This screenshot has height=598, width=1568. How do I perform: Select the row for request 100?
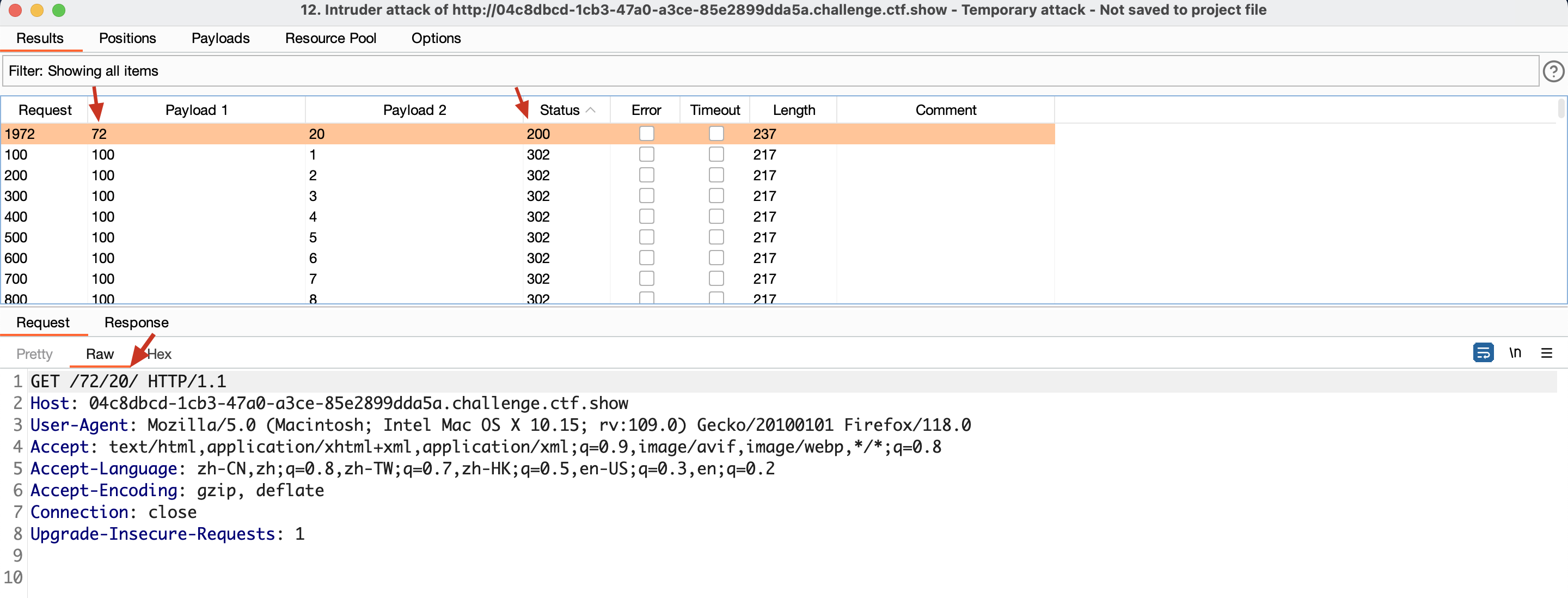click(528, 155)
